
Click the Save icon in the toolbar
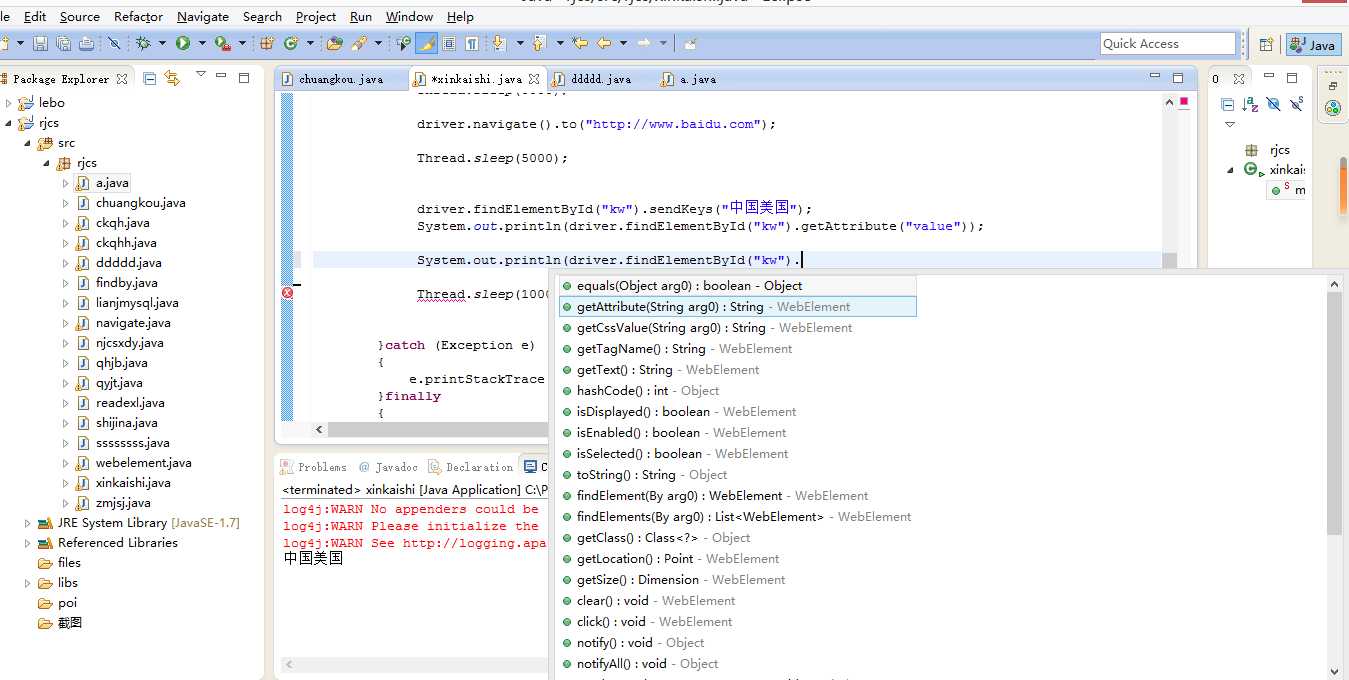pyautogui.click(x=41, y=43)
